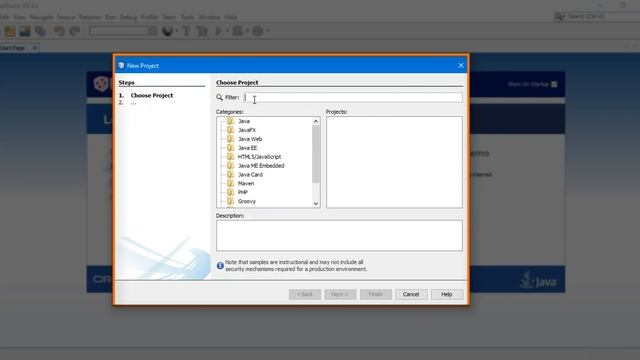Click the Categories scrollbar down arrow

coord(316,203)
